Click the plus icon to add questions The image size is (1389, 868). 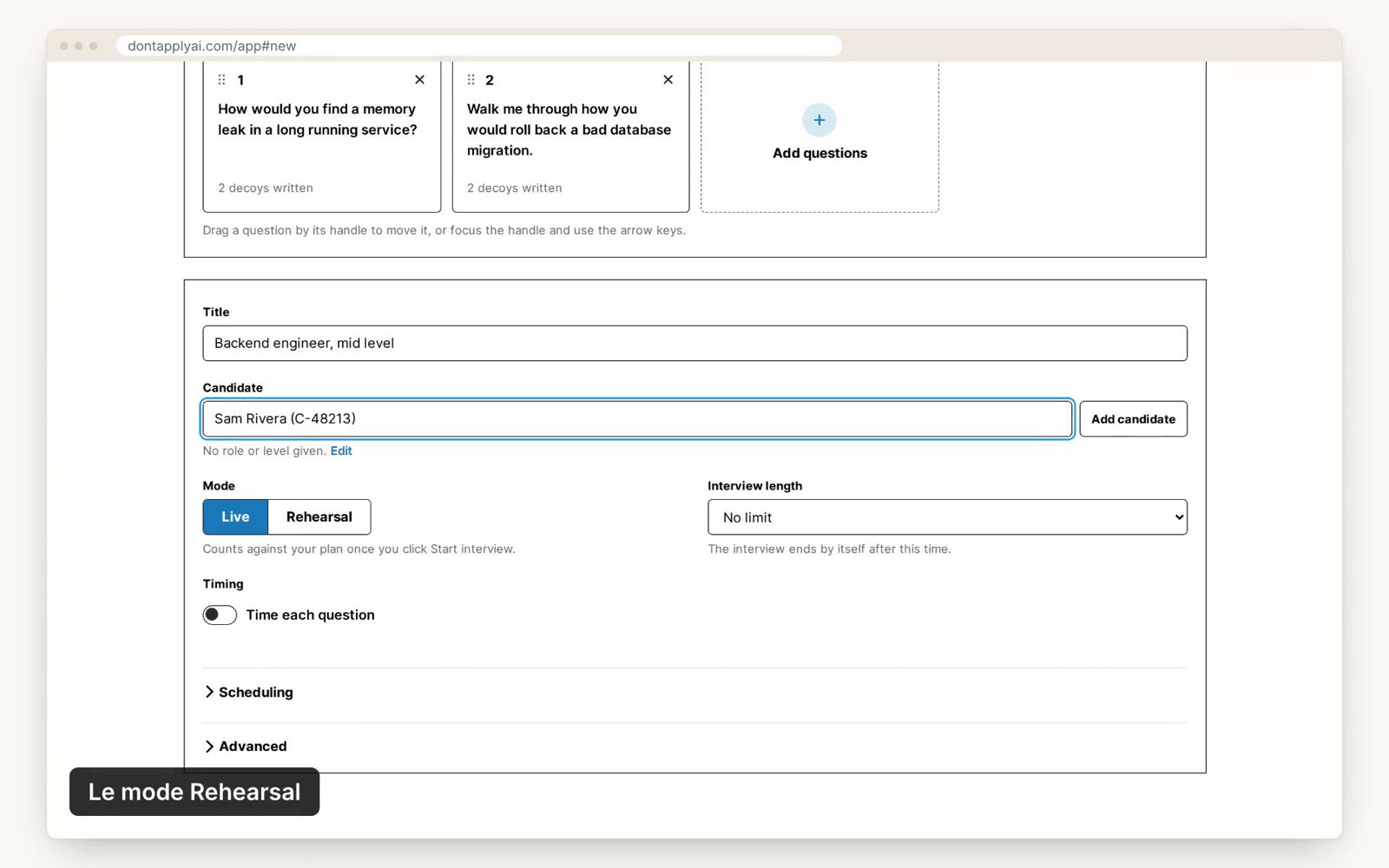pyautogui.click(x=819, y=120)
